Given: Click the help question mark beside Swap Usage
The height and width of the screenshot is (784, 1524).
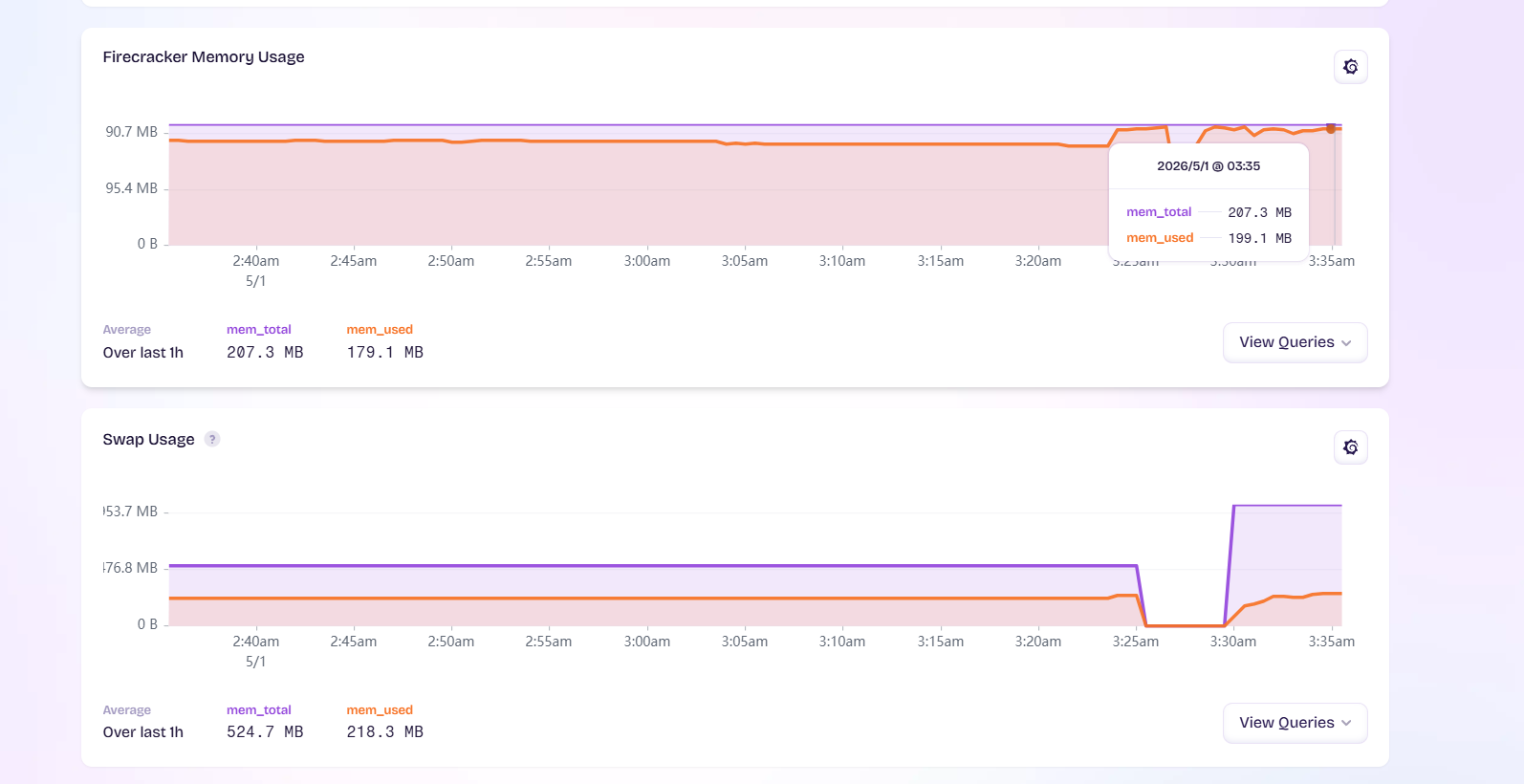Looking at the screenshot, I should [x=212, y=439].
